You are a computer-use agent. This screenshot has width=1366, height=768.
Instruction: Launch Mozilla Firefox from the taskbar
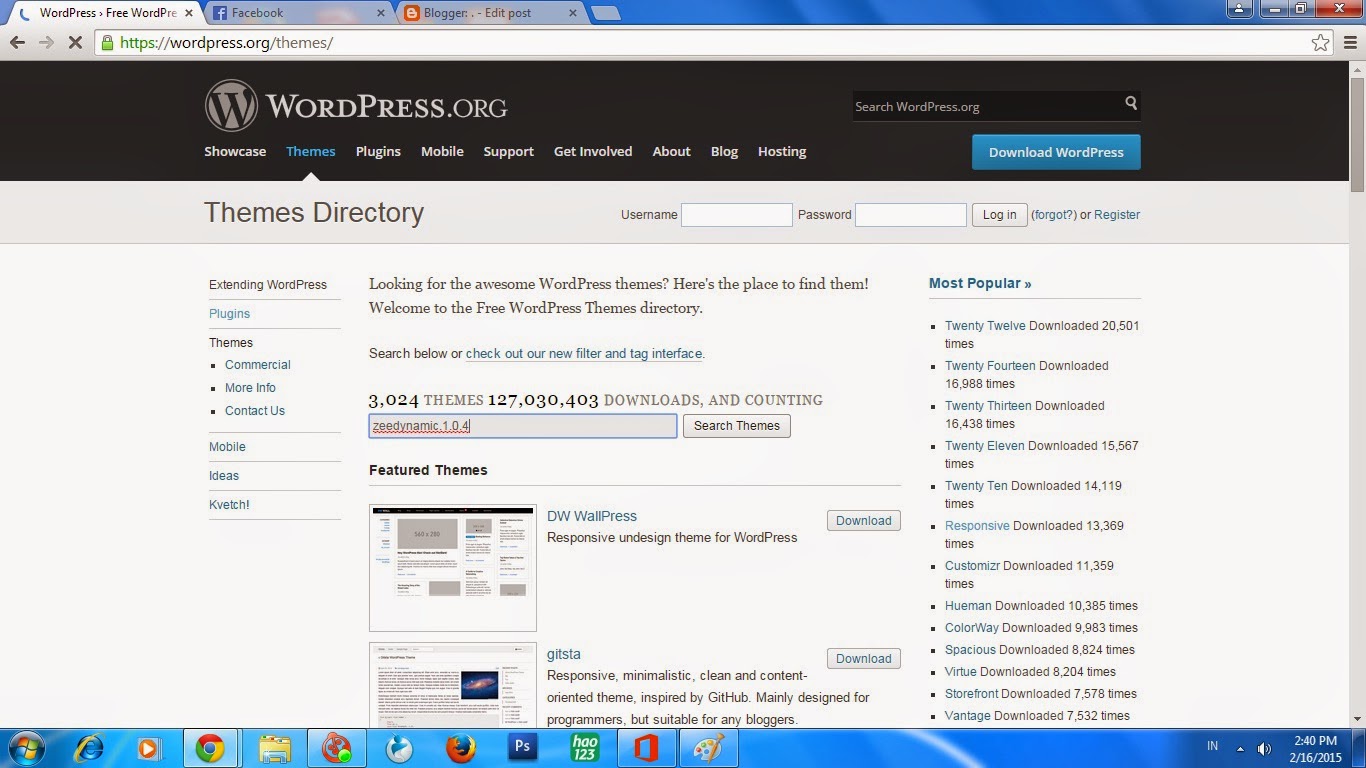click(460, 748)
